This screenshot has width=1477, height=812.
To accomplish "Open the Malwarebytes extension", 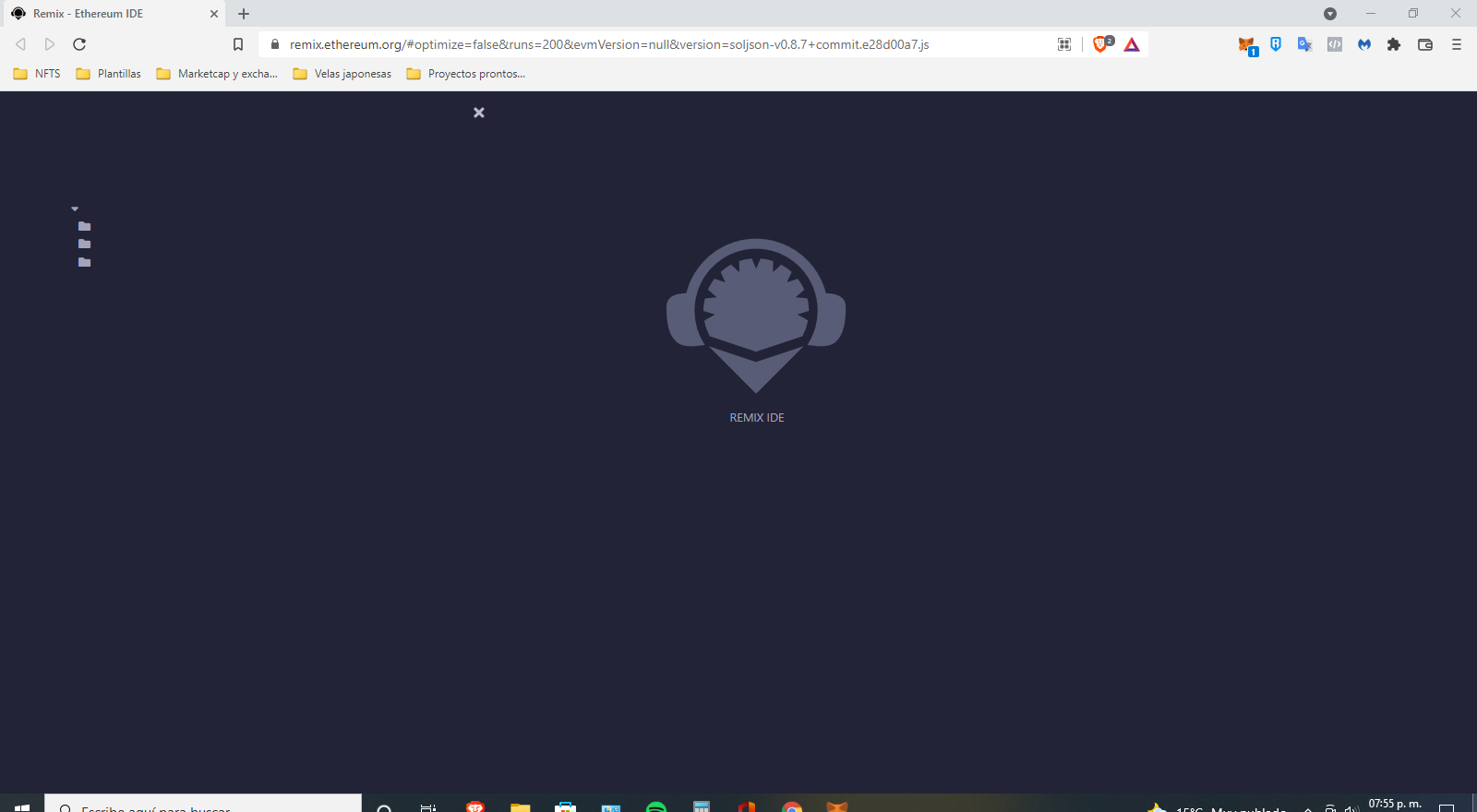I will point(1364,44).
